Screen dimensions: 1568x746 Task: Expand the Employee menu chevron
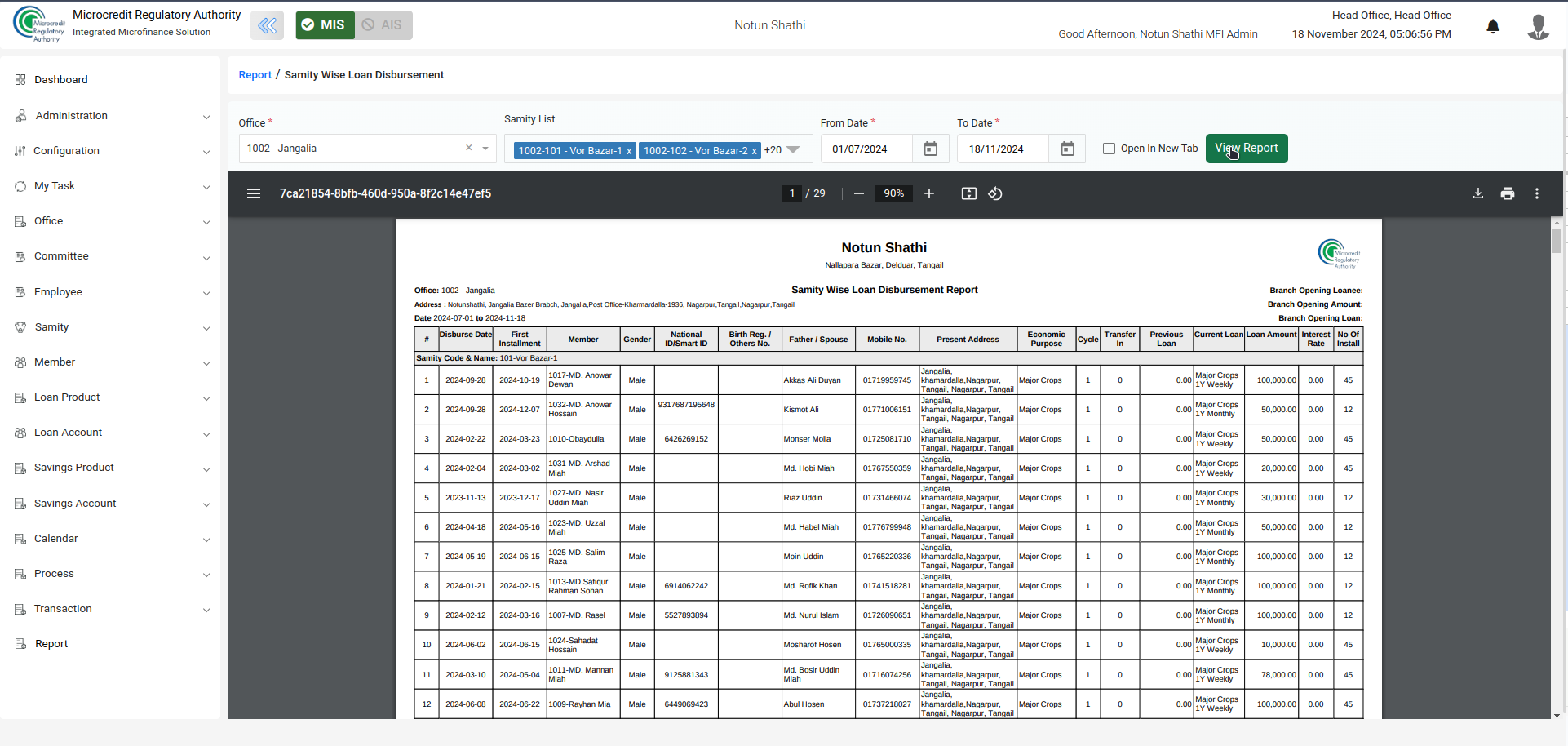pyautogui.click(x=206, y=293)
